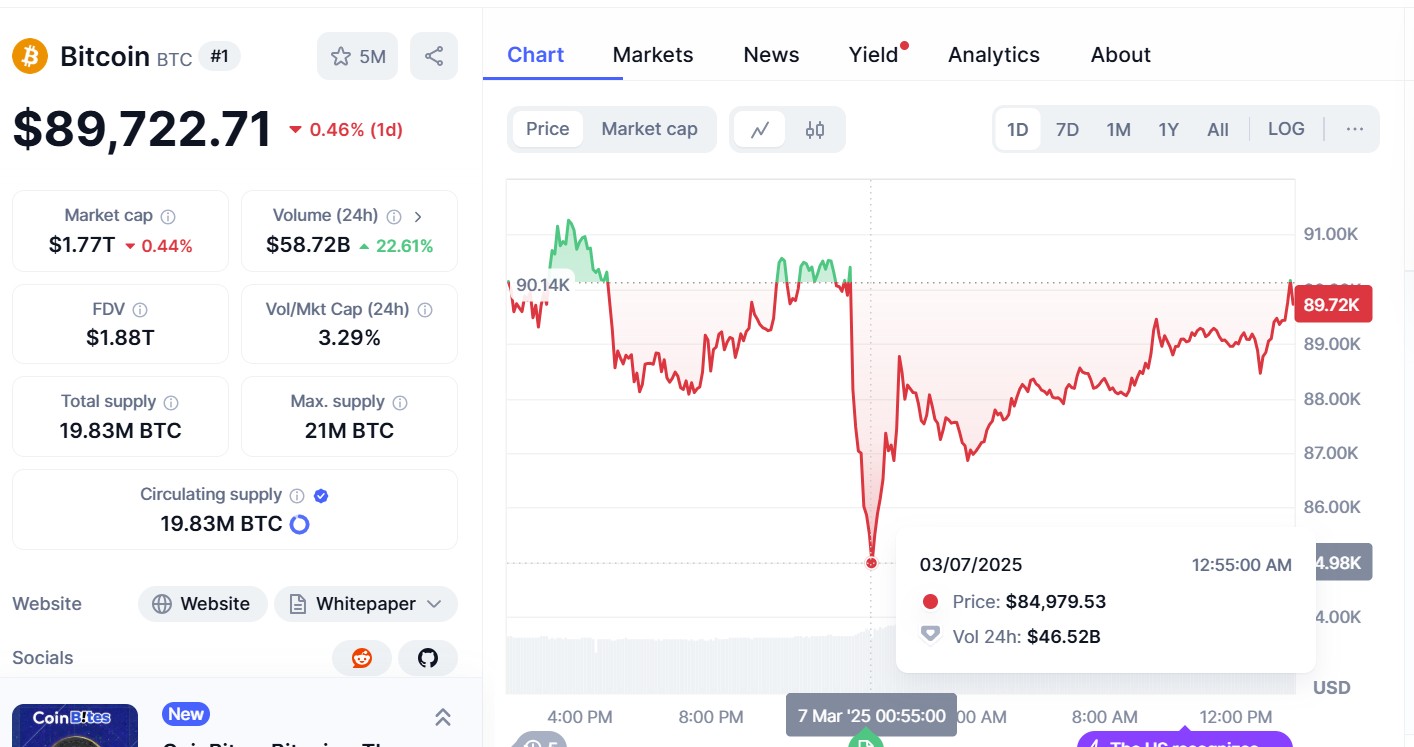Click the share icon button
The image size is (1414, 747).
pyautogui.click(x=433, y=56)
